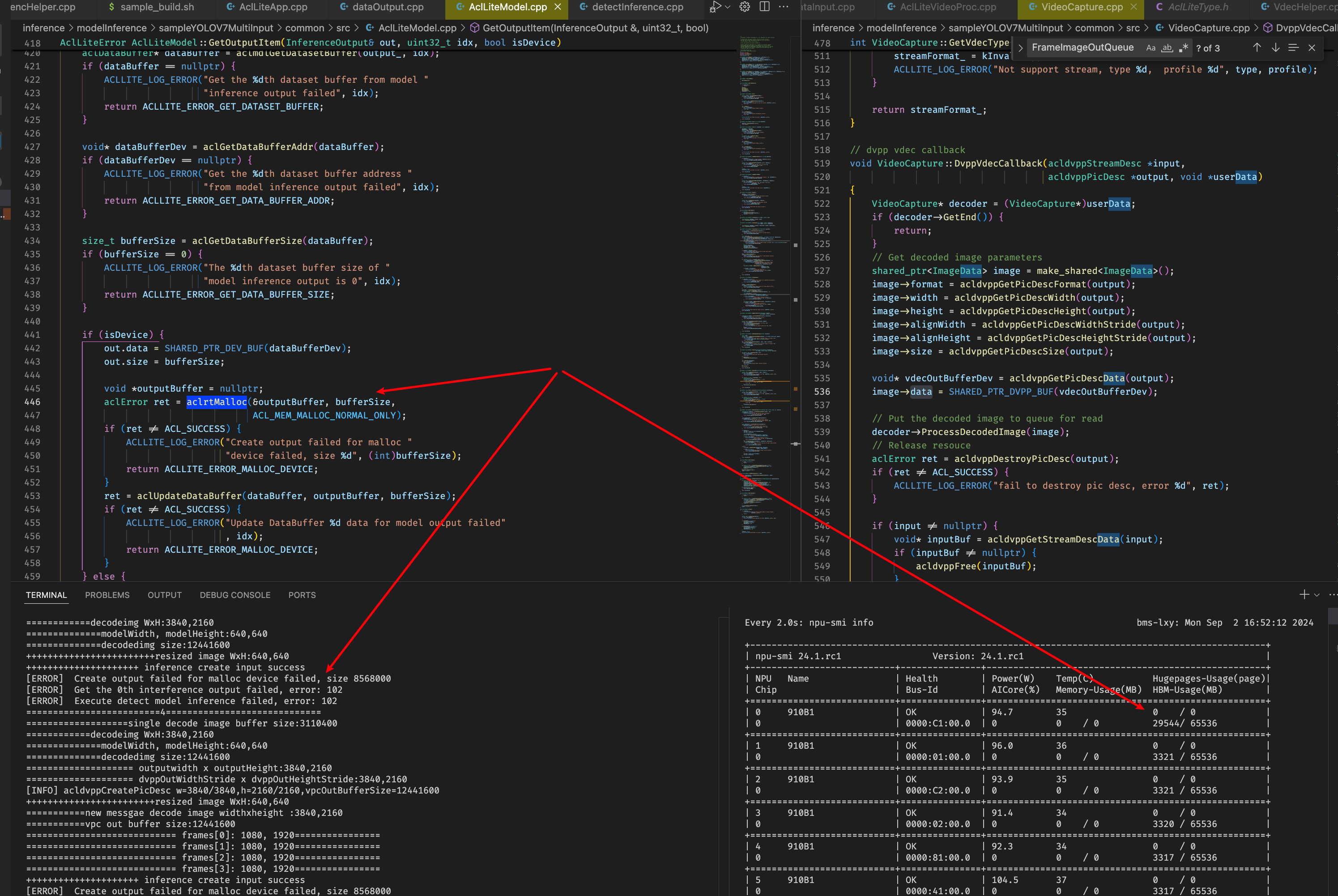Switch to the AclLiteVideoProc.cpp tab
Viewport: 1338px width, 896px height.
point(942,7)
